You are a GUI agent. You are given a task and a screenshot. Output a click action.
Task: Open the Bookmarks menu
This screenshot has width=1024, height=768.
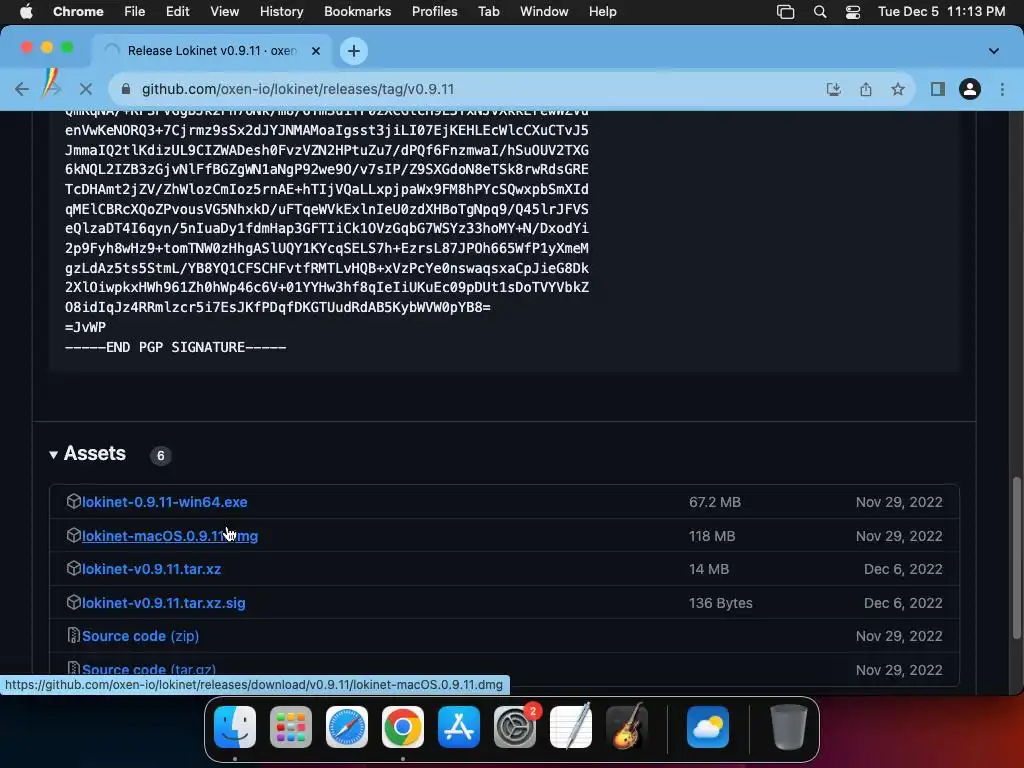(x=357, y=12)
